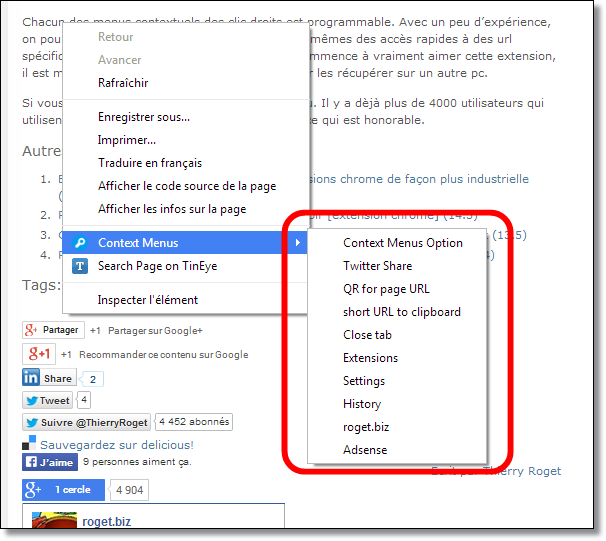606x541 pixels.
Task: Choose QR for page URL
Action: point(397,289)
